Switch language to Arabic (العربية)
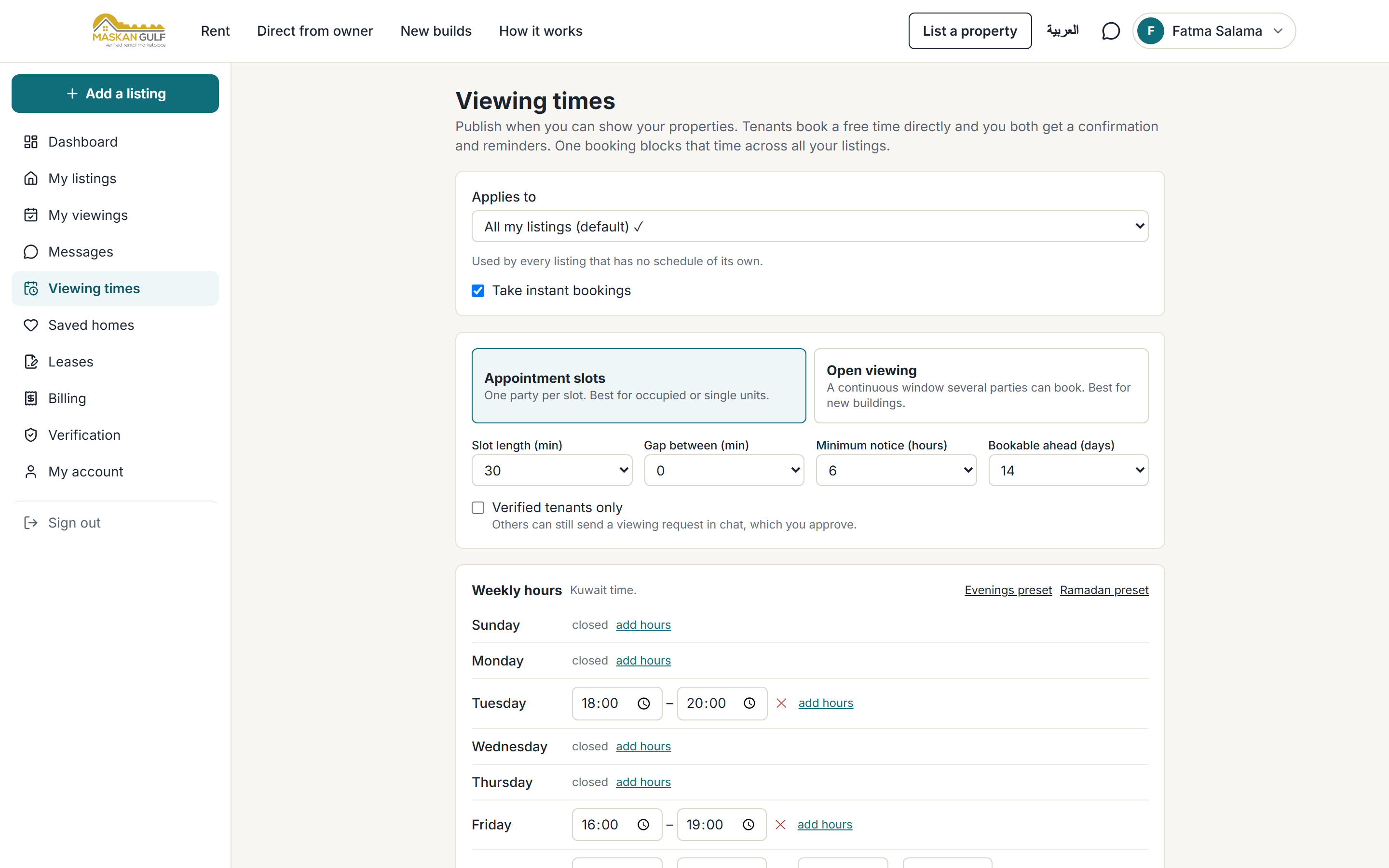1389x868 pixels. point(1062,30)
